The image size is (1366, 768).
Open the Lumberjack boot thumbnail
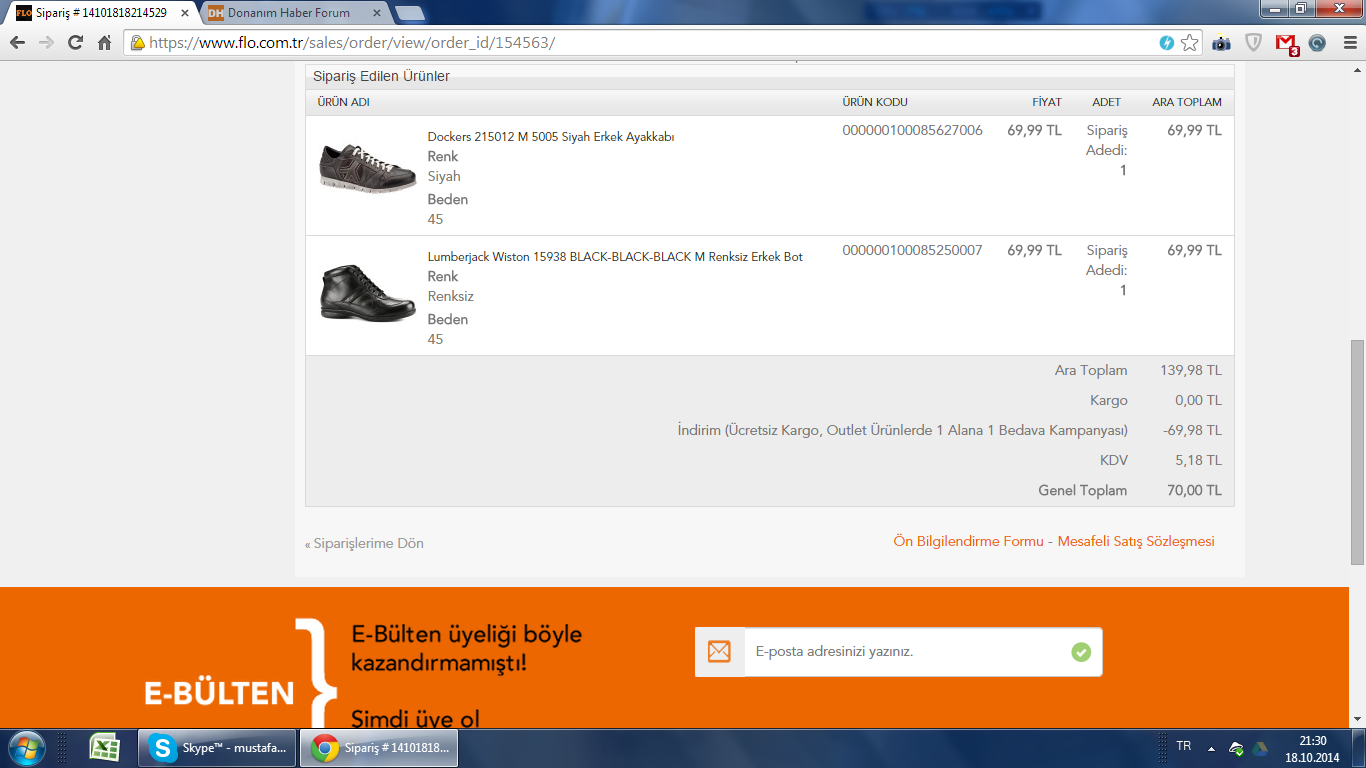click(x=367, y=292)
